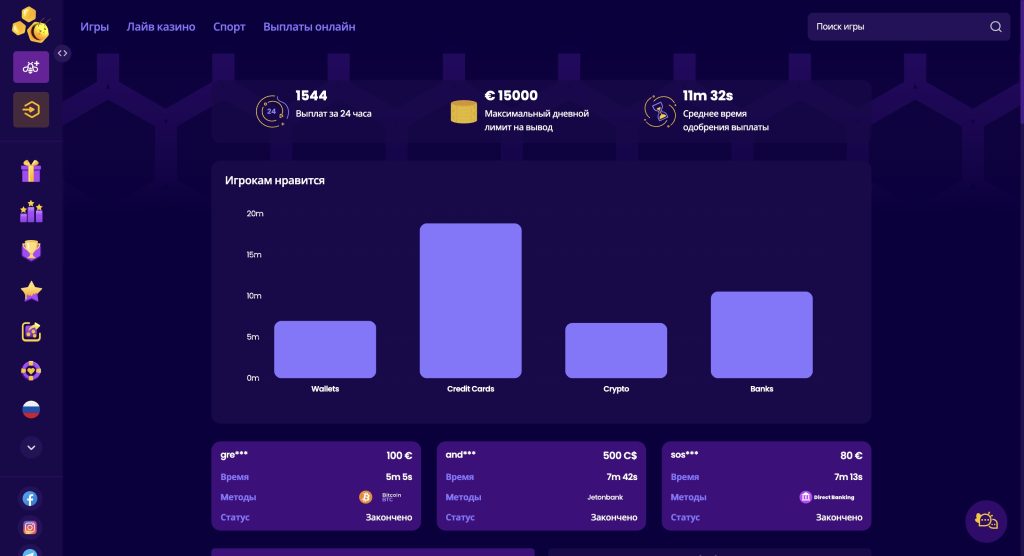Viewport: 1024px width, 556px height.
Task: Open the Игры menu item
Action: coord(94,27)
